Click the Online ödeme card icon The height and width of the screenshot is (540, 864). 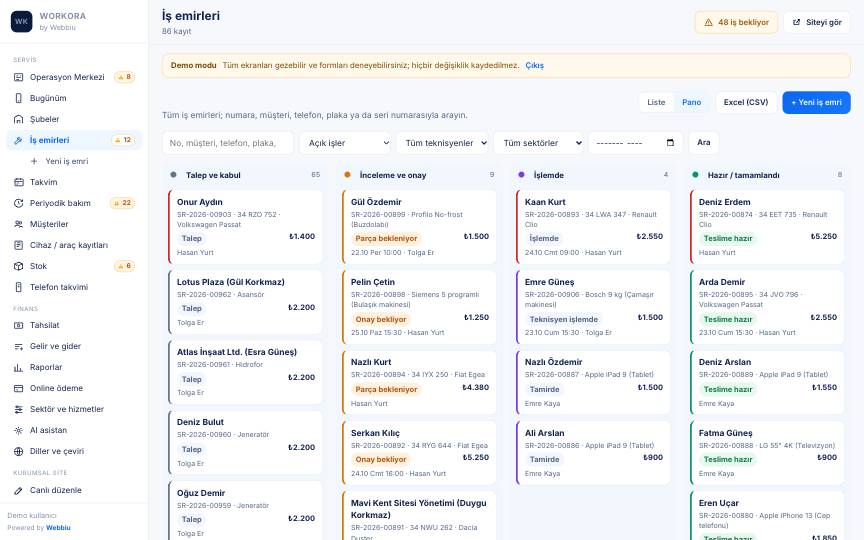click(18, 388)
